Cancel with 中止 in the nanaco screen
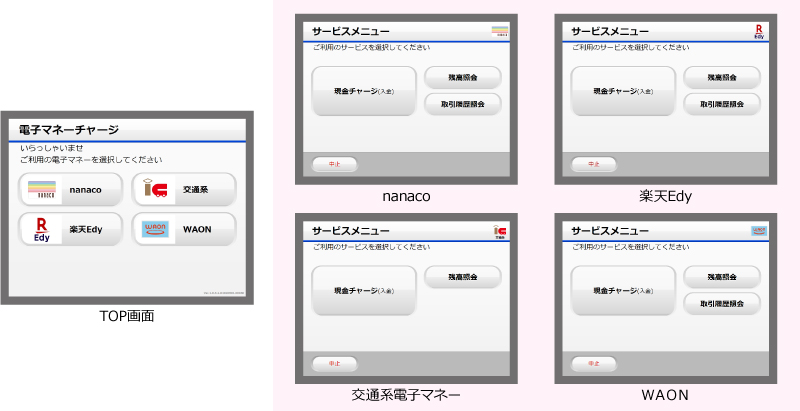The height and width of the screenshot is (411, 800). click(x=335, y=164)
